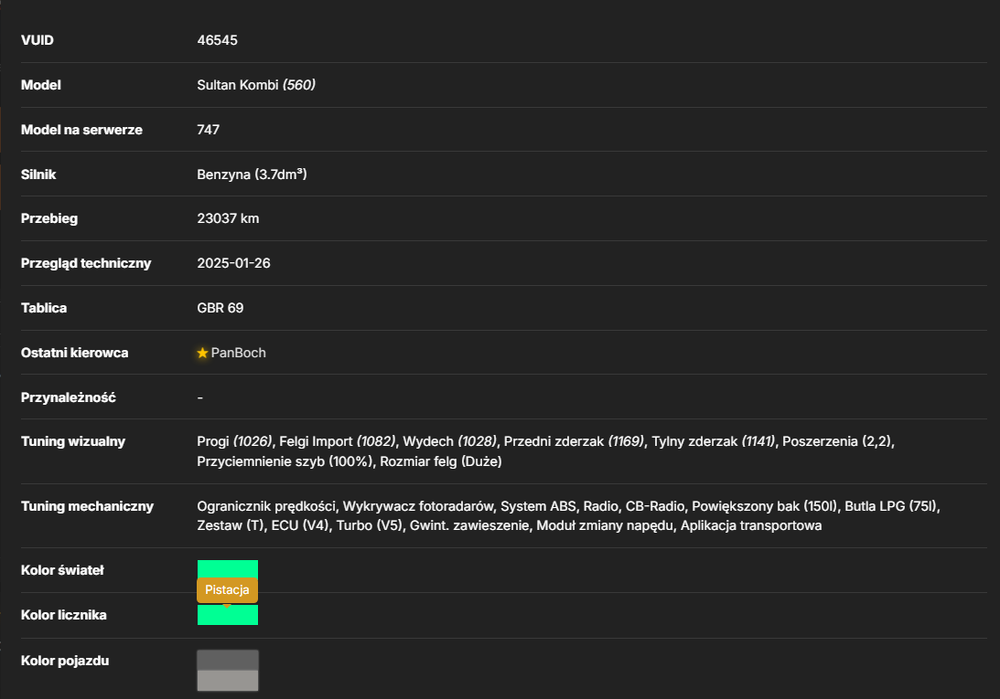Click the Przebieg row label
Viewport: 1000px width, 699px height.
pyautogui.click(x=49, y=218)
